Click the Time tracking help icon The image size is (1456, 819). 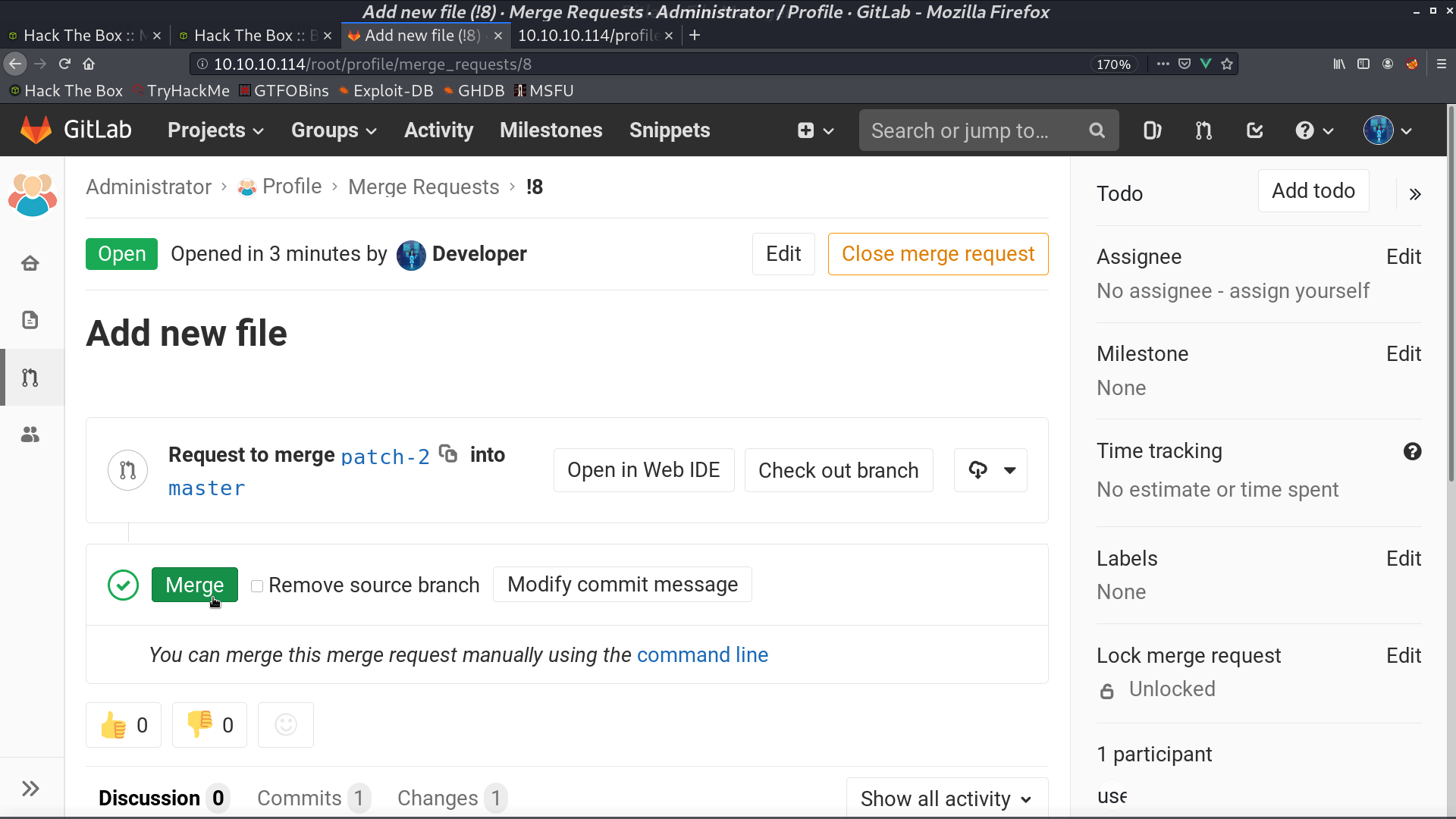tap(1412, 451)
